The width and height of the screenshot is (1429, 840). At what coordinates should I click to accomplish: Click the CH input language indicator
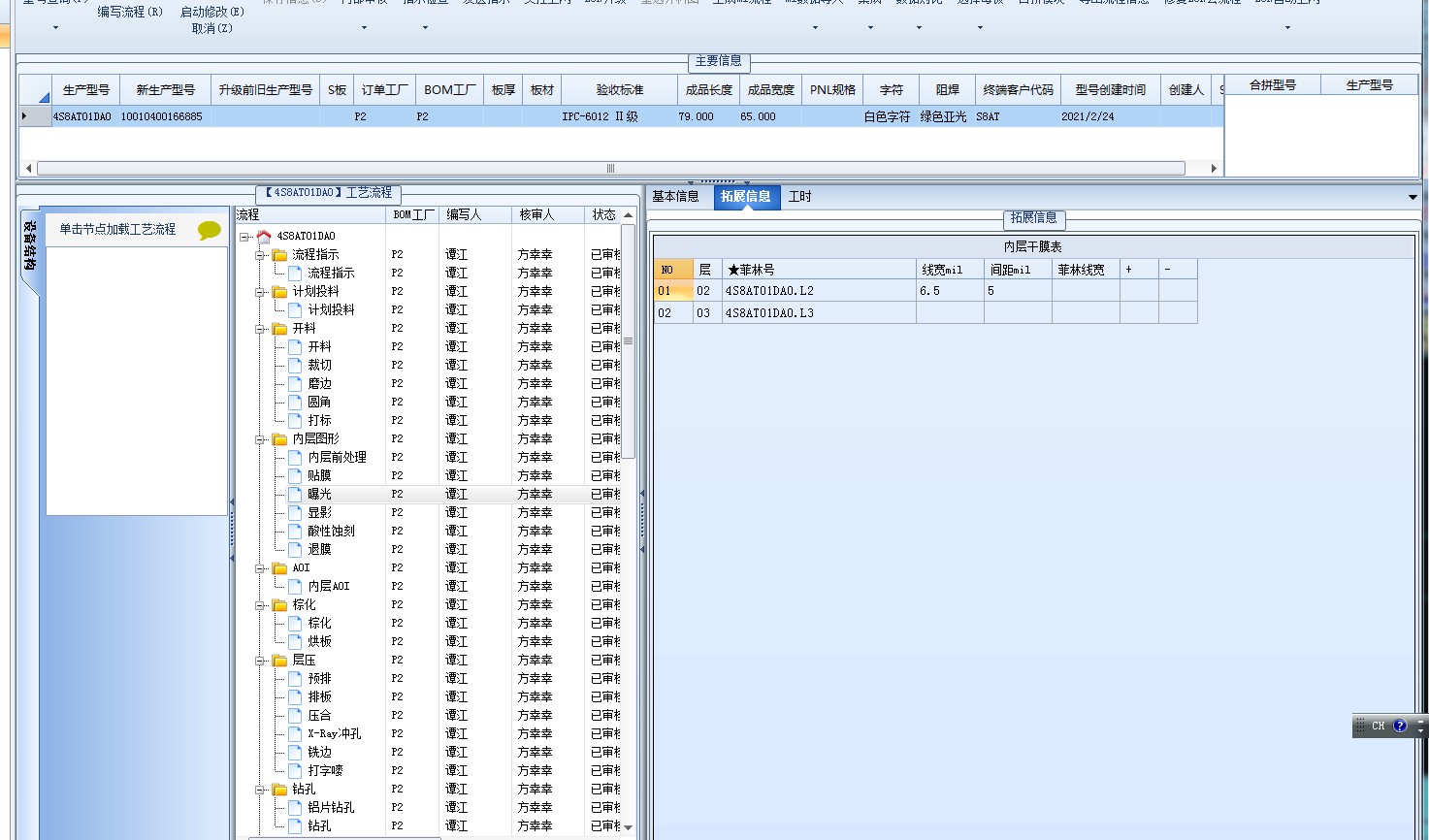pyautogui.click(x=1379, y=726)
